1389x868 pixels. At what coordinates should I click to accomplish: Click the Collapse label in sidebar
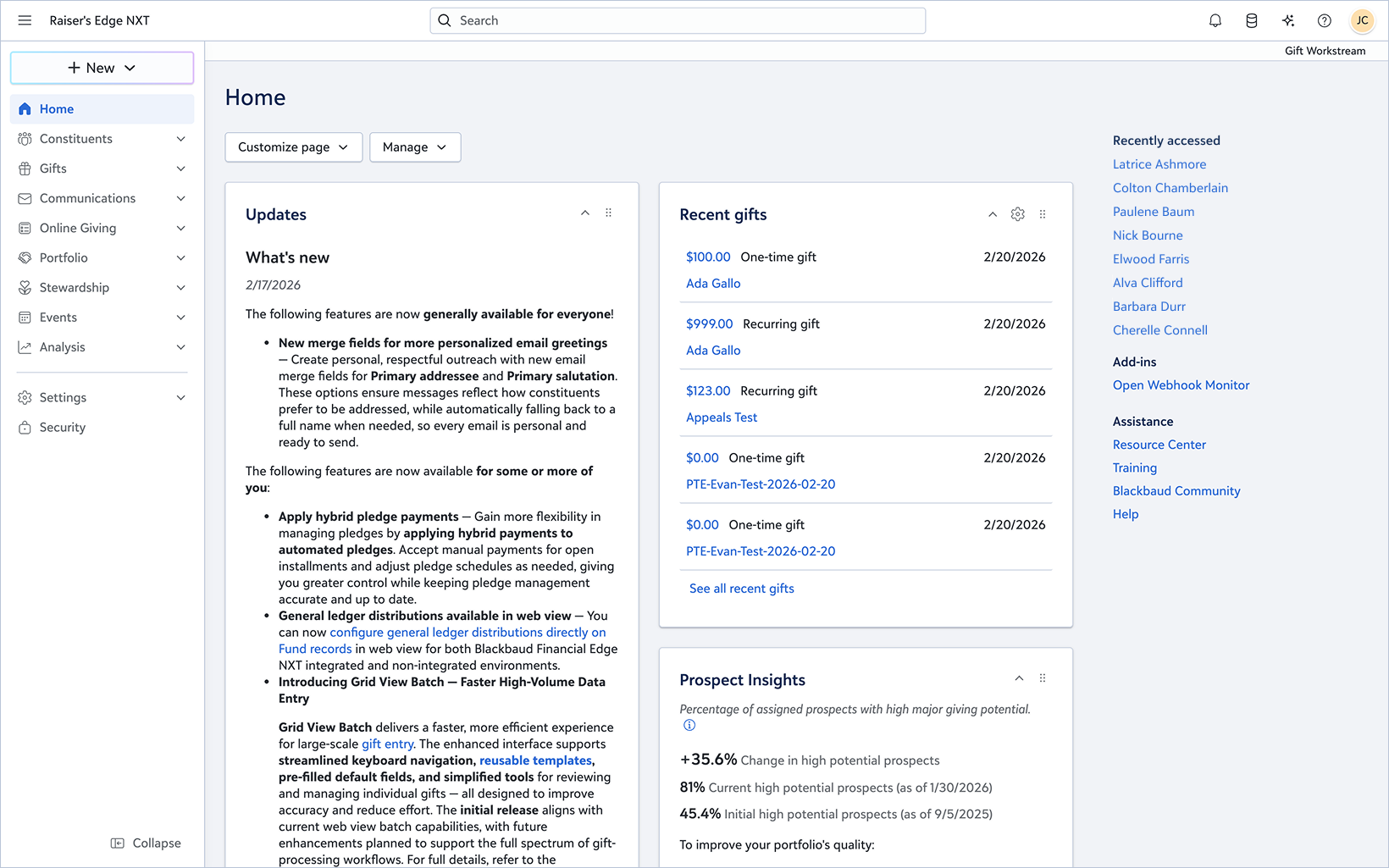[x=157, y=843]
